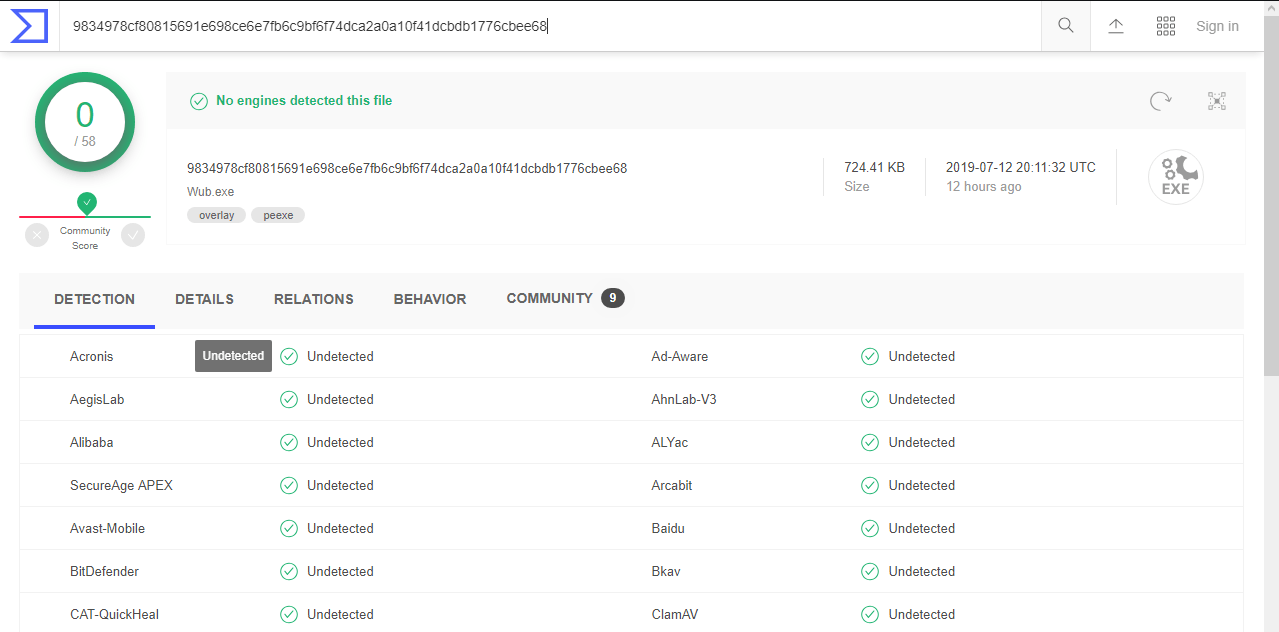The height and width of the screenshot is (632, 1279).
Task: Click the VirusTotal logo icon
Action: point(30,26)
